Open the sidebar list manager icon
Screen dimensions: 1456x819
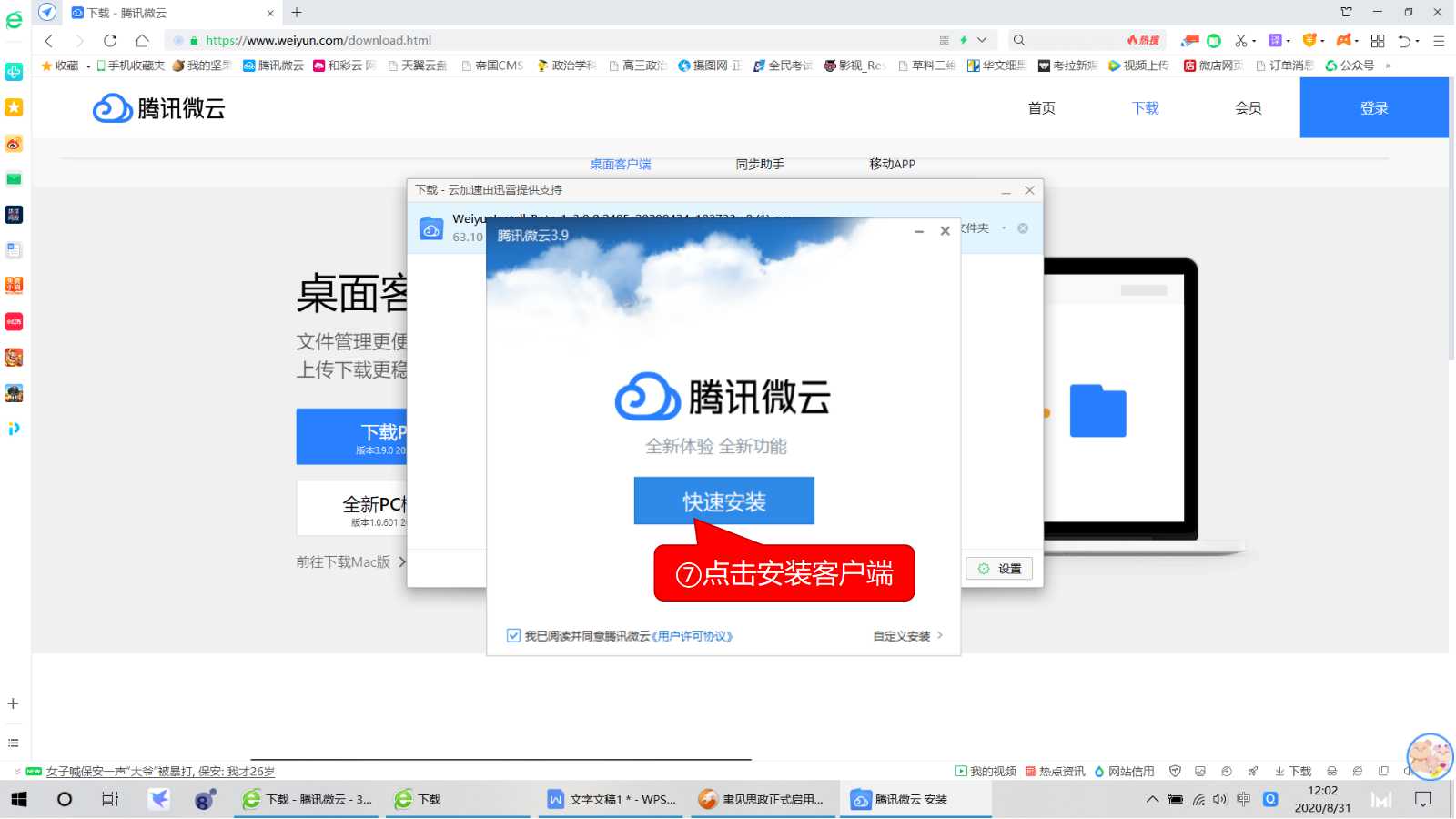[x=13, y=743]
